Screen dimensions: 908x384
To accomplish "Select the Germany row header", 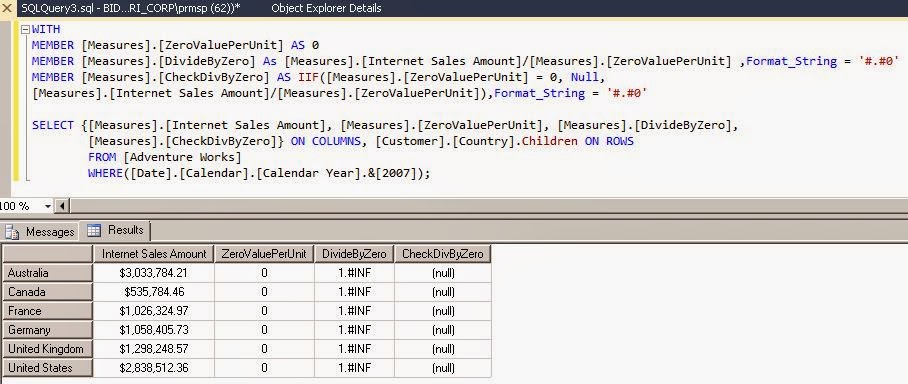I will [x=47, y=330].
